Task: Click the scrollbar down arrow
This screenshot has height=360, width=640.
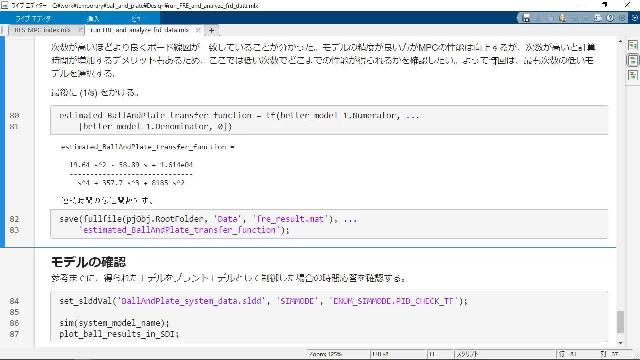Action: (620, 343)
